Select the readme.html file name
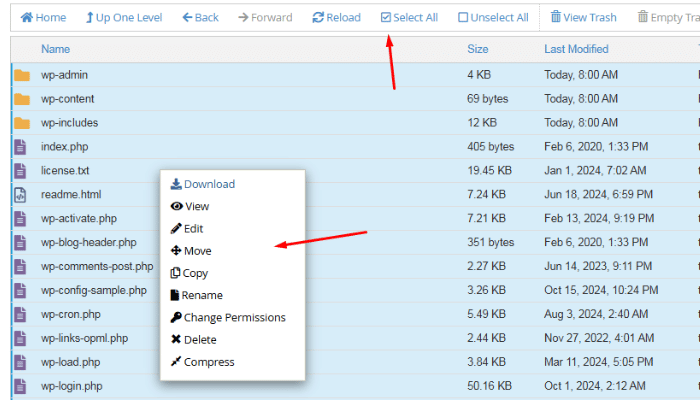 click(x=71, y=195)
